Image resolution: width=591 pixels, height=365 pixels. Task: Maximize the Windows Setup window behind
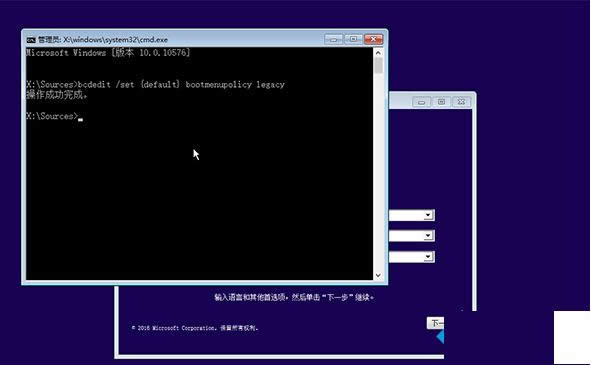(441, 102)
